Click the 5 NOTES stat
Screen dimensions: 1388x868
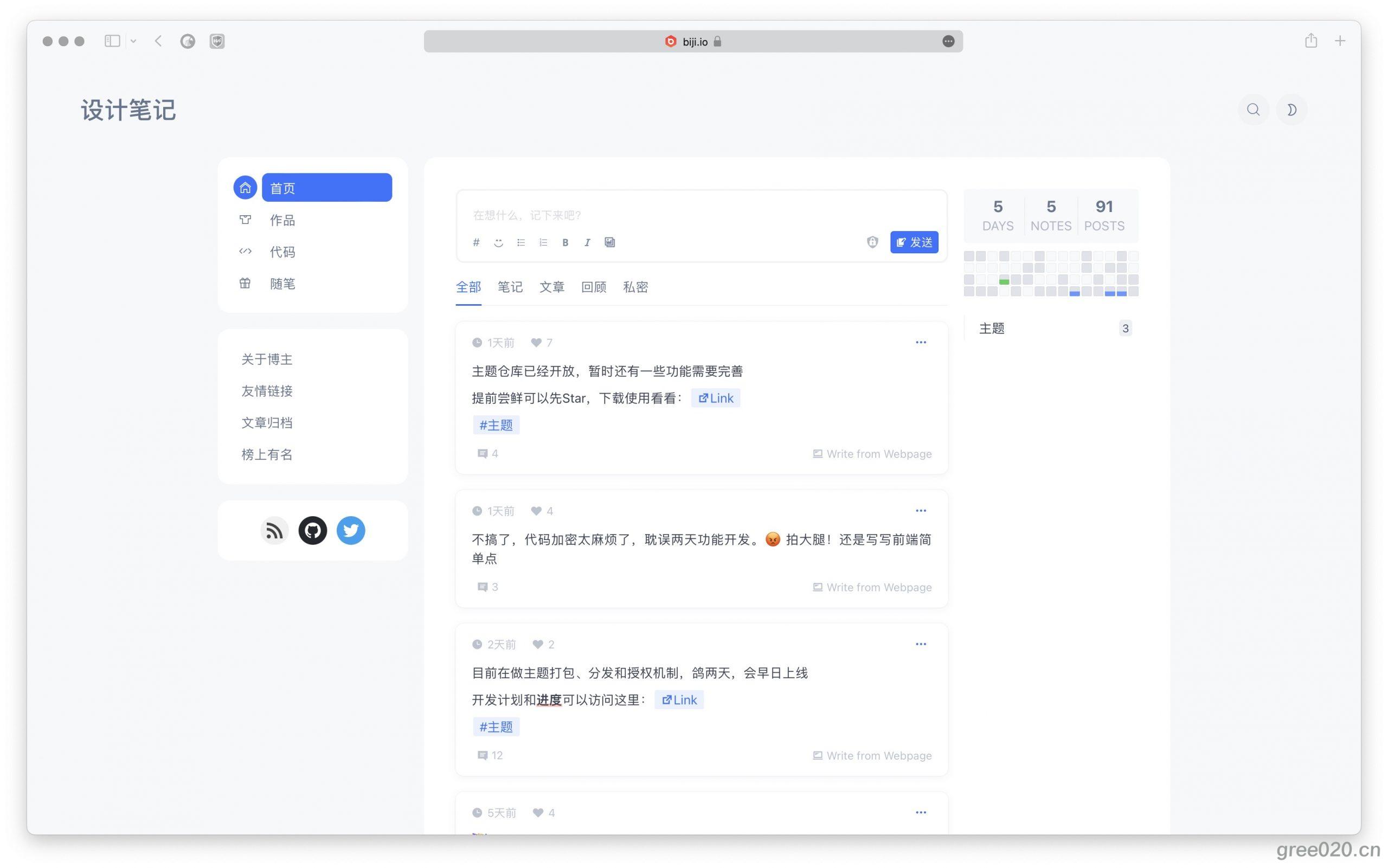1050,215
